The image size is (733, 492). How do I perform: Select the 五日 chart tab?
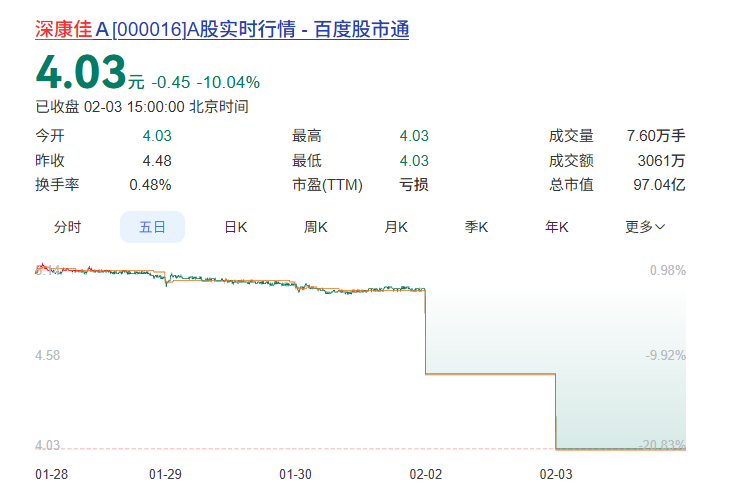152,227
